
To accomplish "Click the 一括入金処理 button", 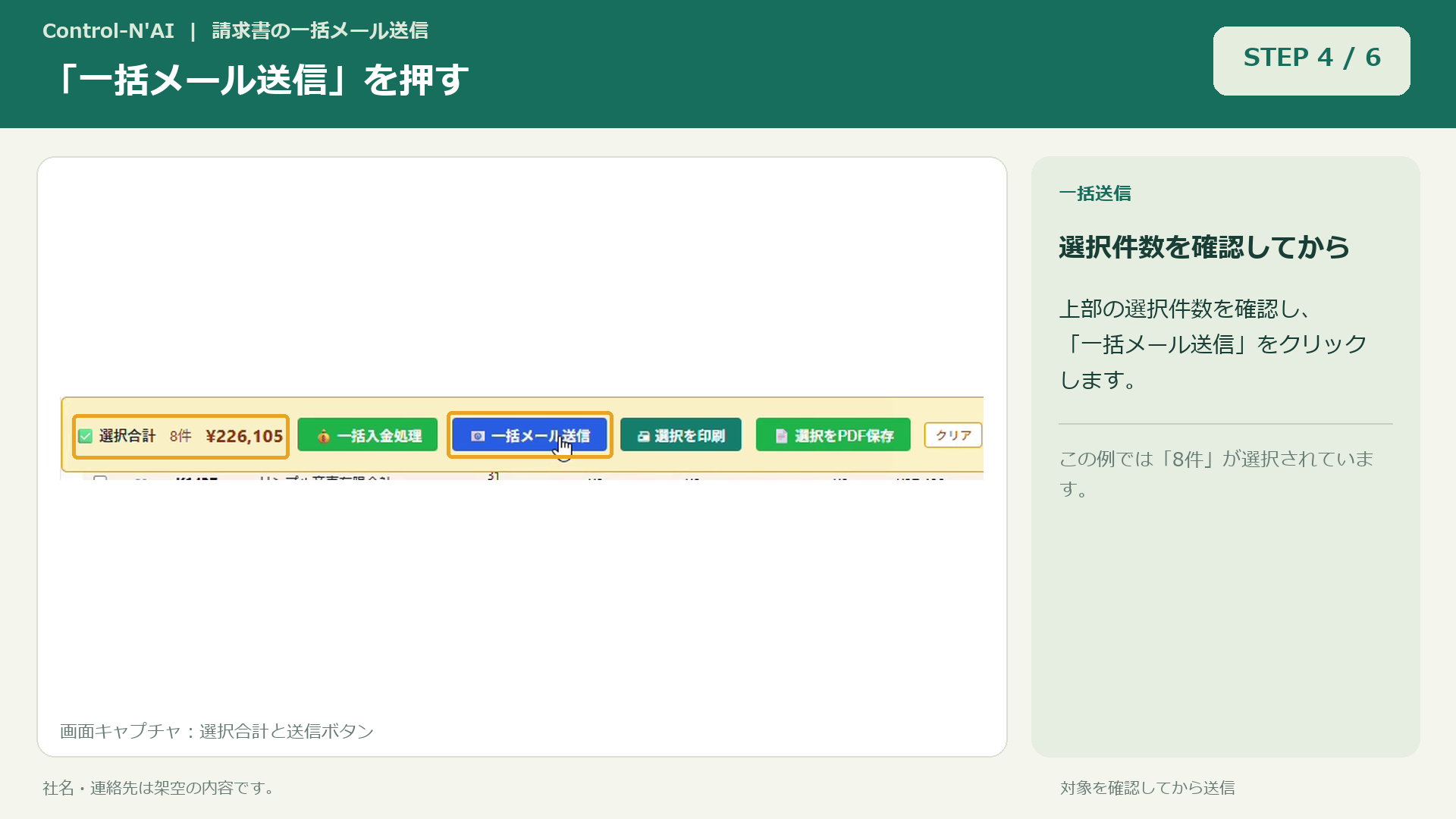I will pos(368,435).
